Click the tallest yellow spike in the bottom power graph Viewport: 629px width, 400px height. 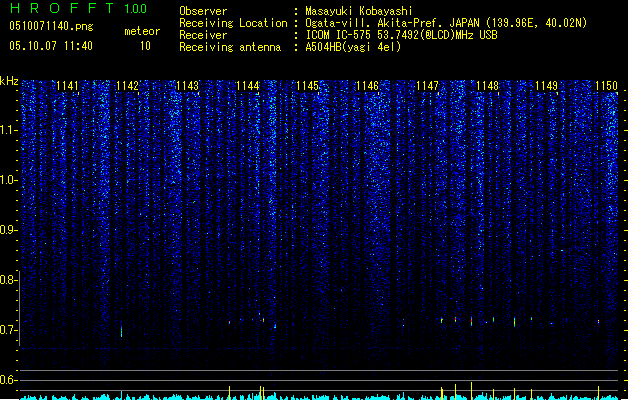[x=471, y=391]
